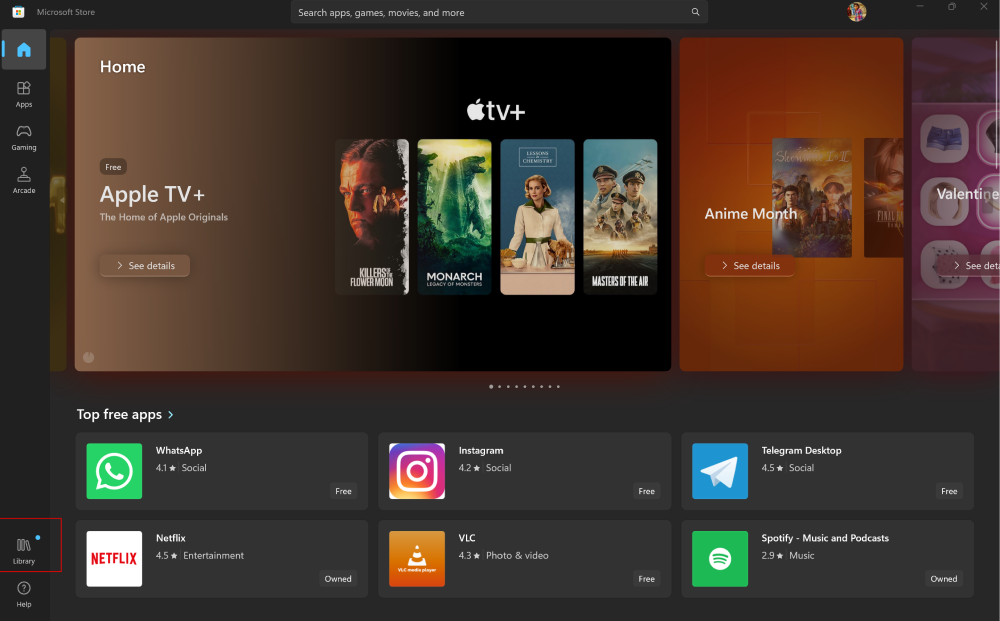Image resolution: width=1000 pixels, height=621 pixels.
Task: Click the carousel progress indicator circle
Action: (x=89, y=357)
